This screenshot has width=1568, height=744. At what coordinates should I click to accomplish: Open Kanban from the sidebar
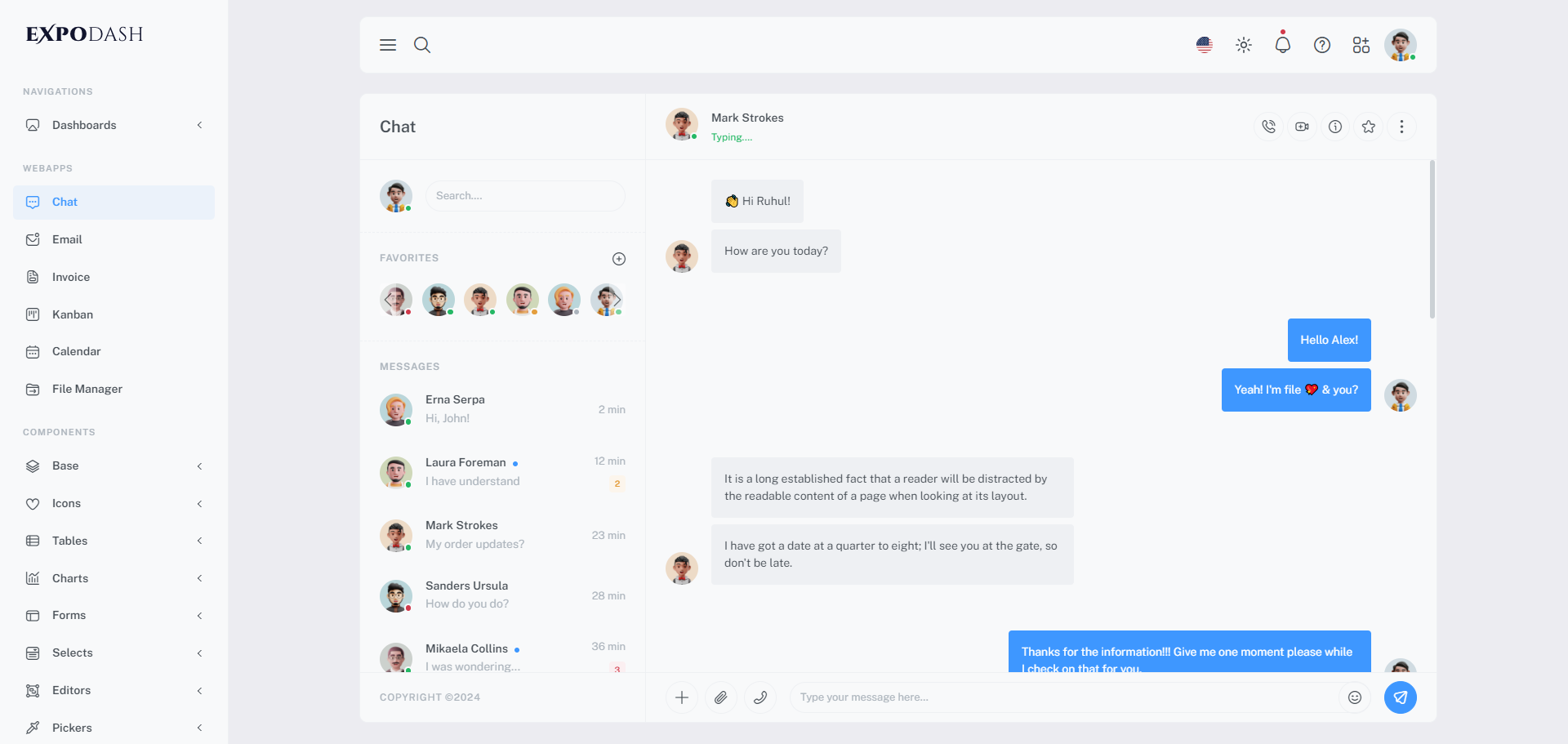click(x=73, y=314)
